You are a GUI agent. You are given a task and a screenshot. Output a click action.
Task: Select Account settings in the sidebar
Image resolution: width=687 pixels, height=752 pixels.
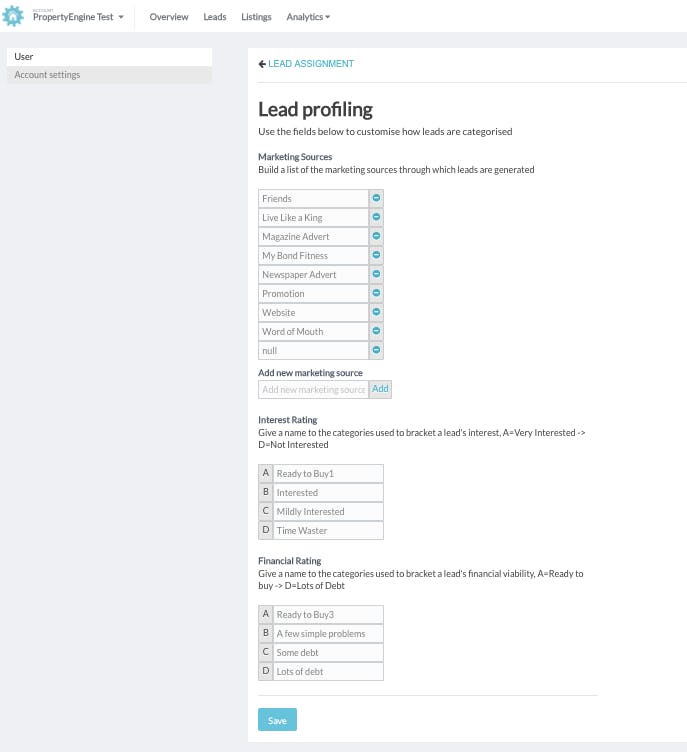pos(108,75)
